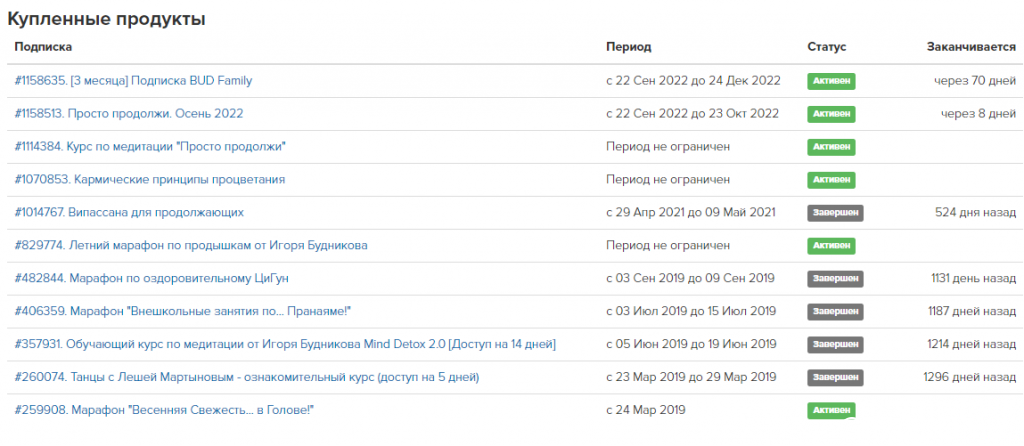Click the Заканчивается column header

point(971,47)
